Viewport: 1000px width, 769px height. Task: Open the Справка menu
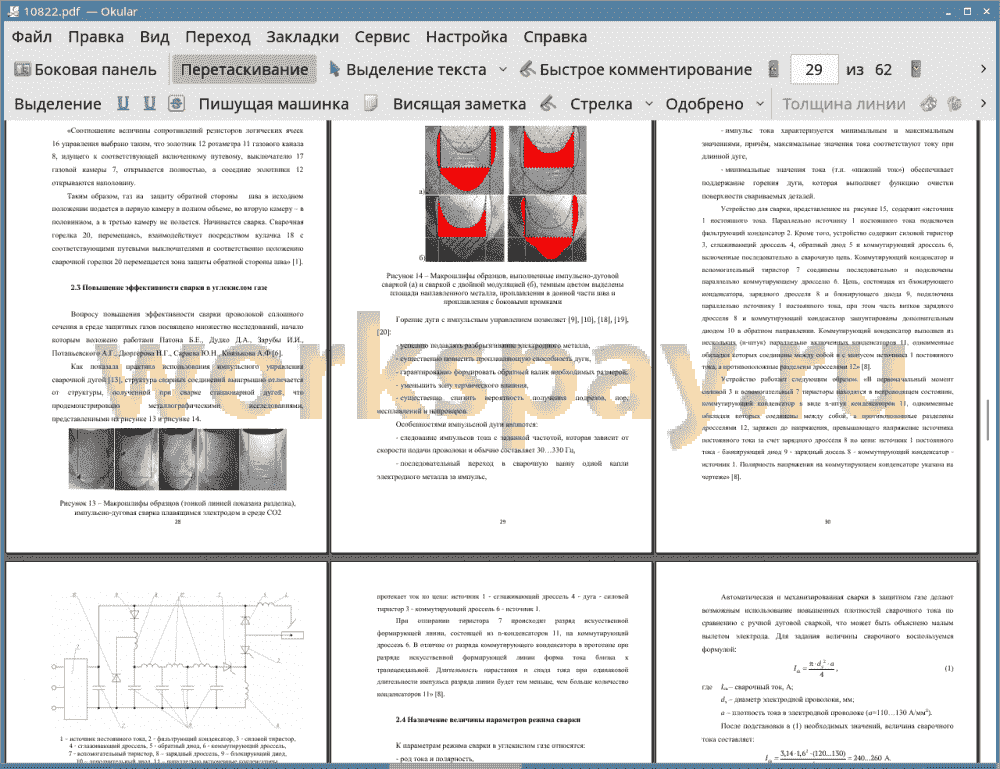click(x=555, y=37)
